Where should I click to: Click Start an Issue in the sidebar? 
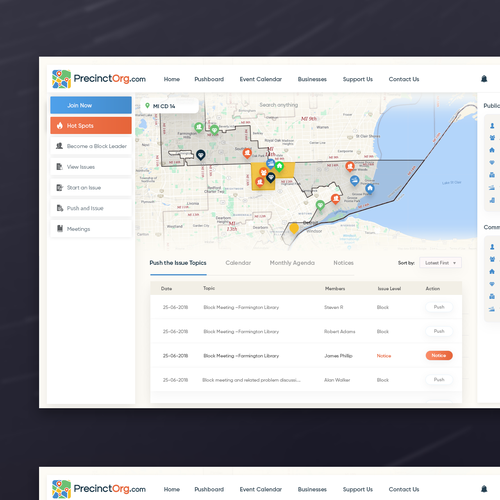[x=91, y=187]
